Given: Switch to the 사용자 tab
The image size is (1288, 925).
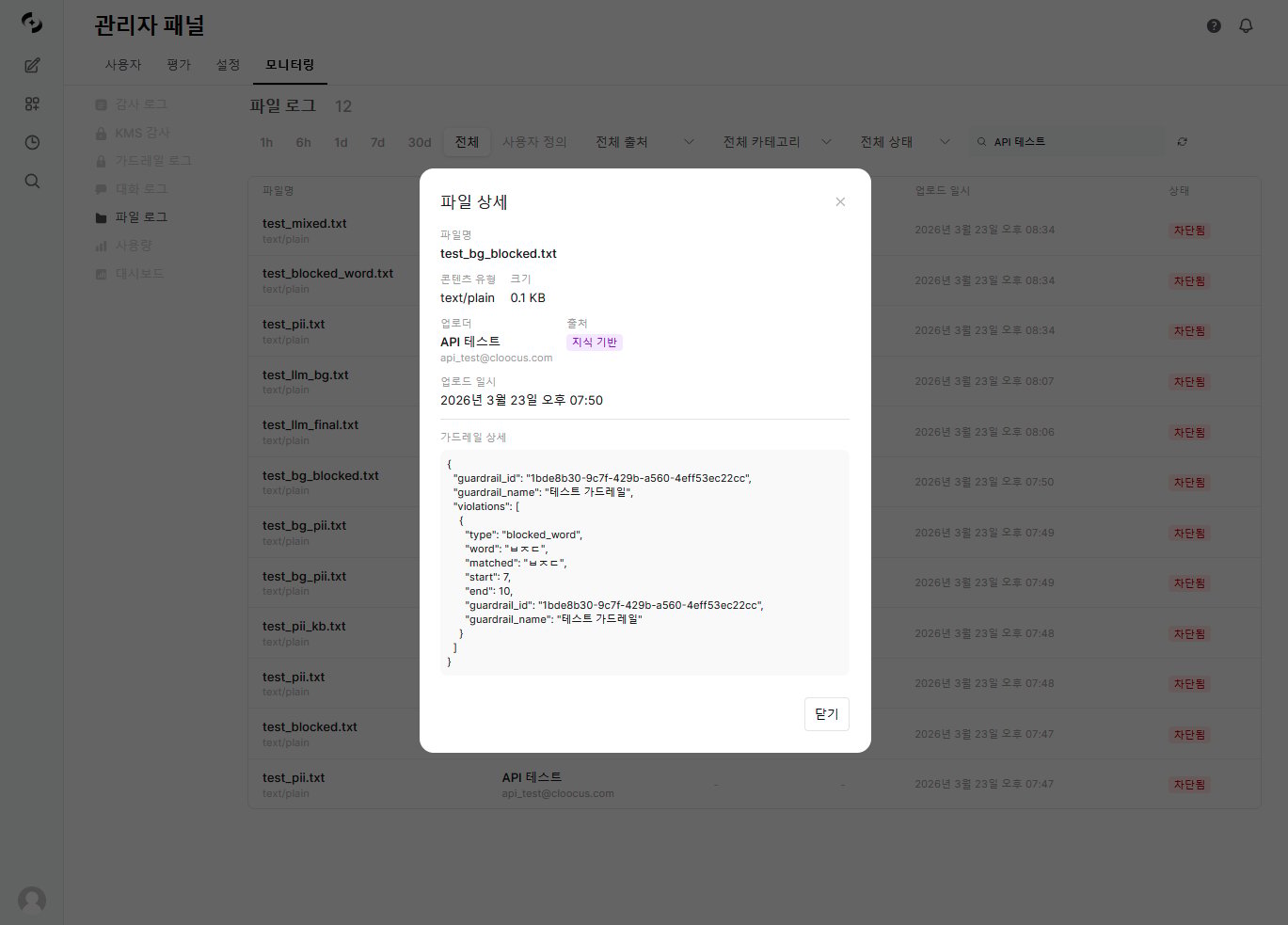Looking at the screenshot, I should [123, 65].
